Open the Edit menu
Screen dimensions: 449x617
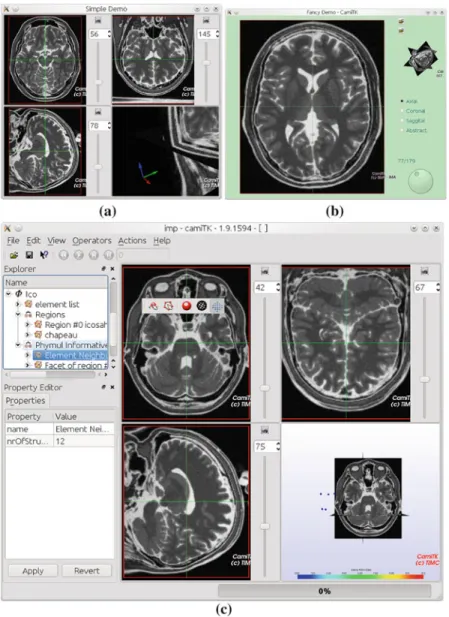pos(33,240)
